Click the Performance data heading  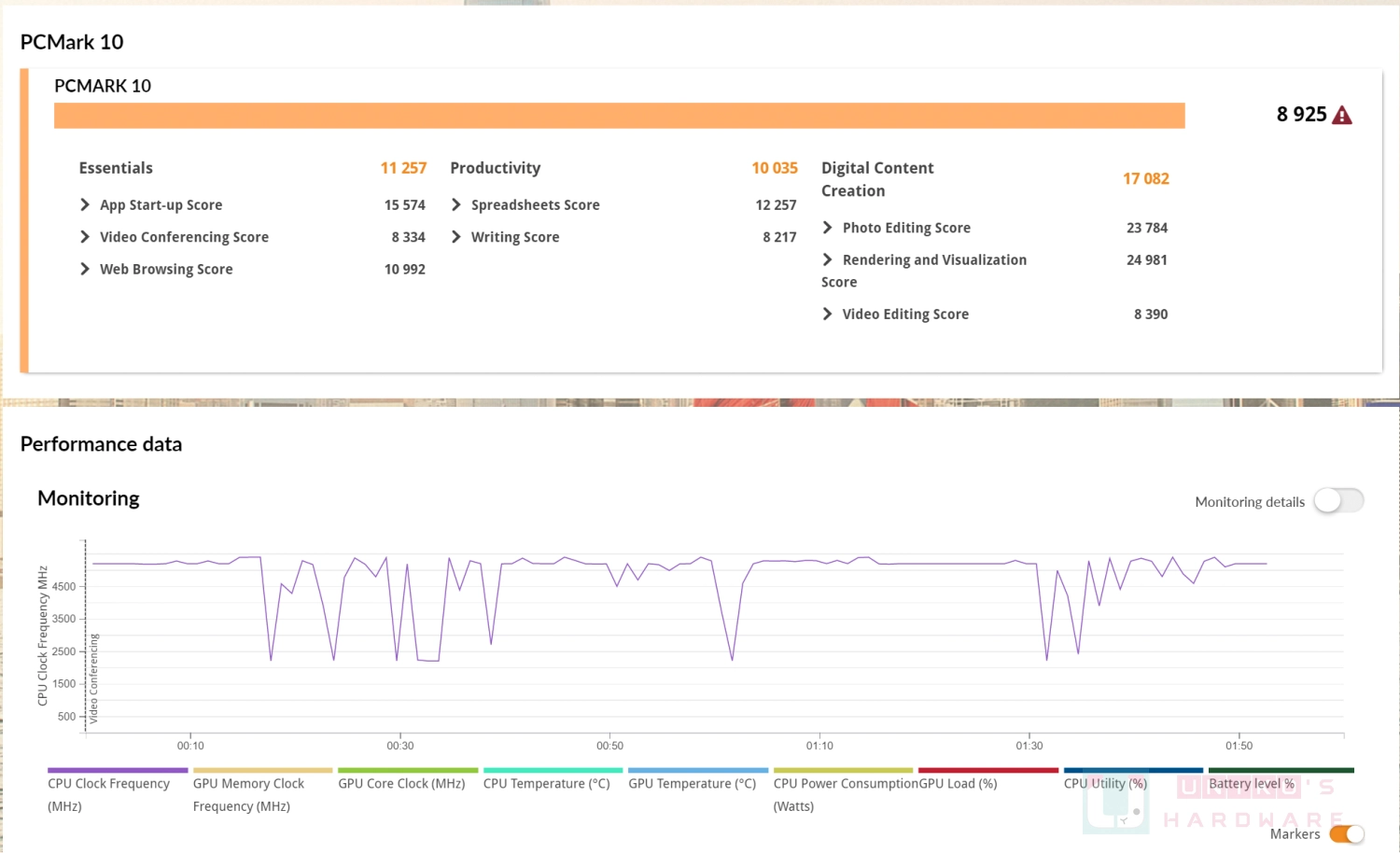pyautogui.click(x=101, y=444)
